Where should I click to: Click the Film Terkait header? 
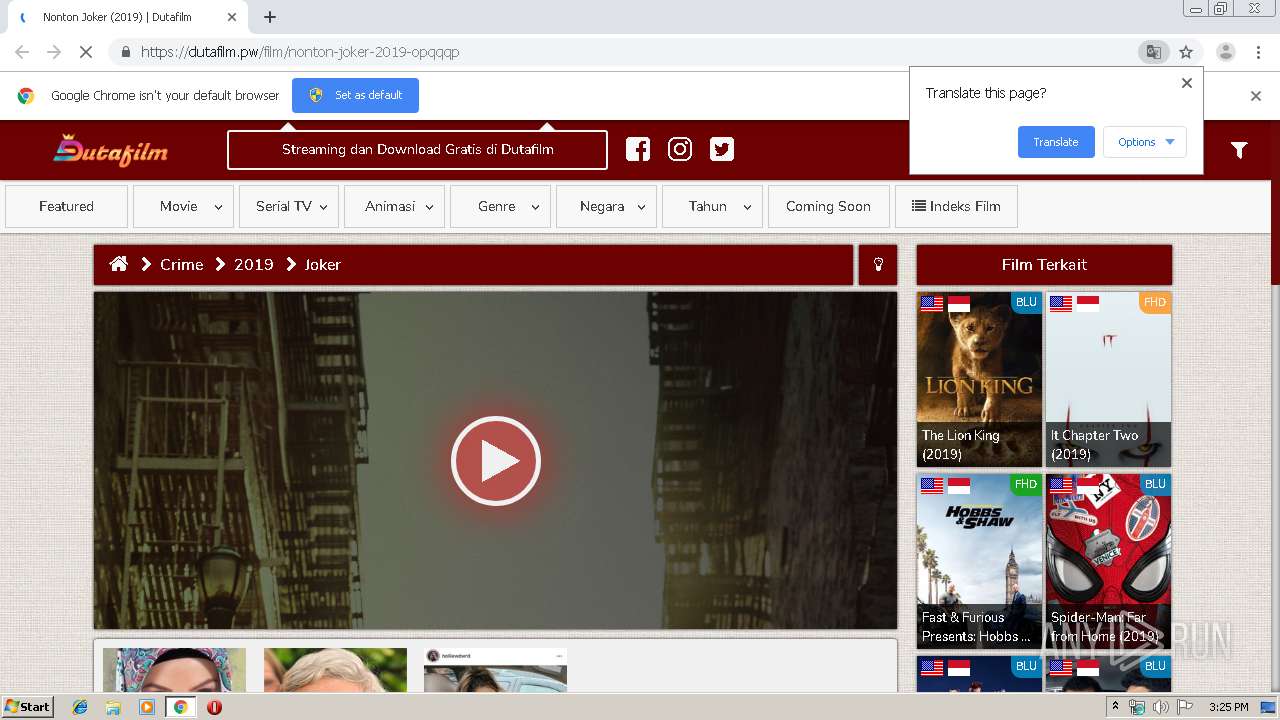(1044, 265)
